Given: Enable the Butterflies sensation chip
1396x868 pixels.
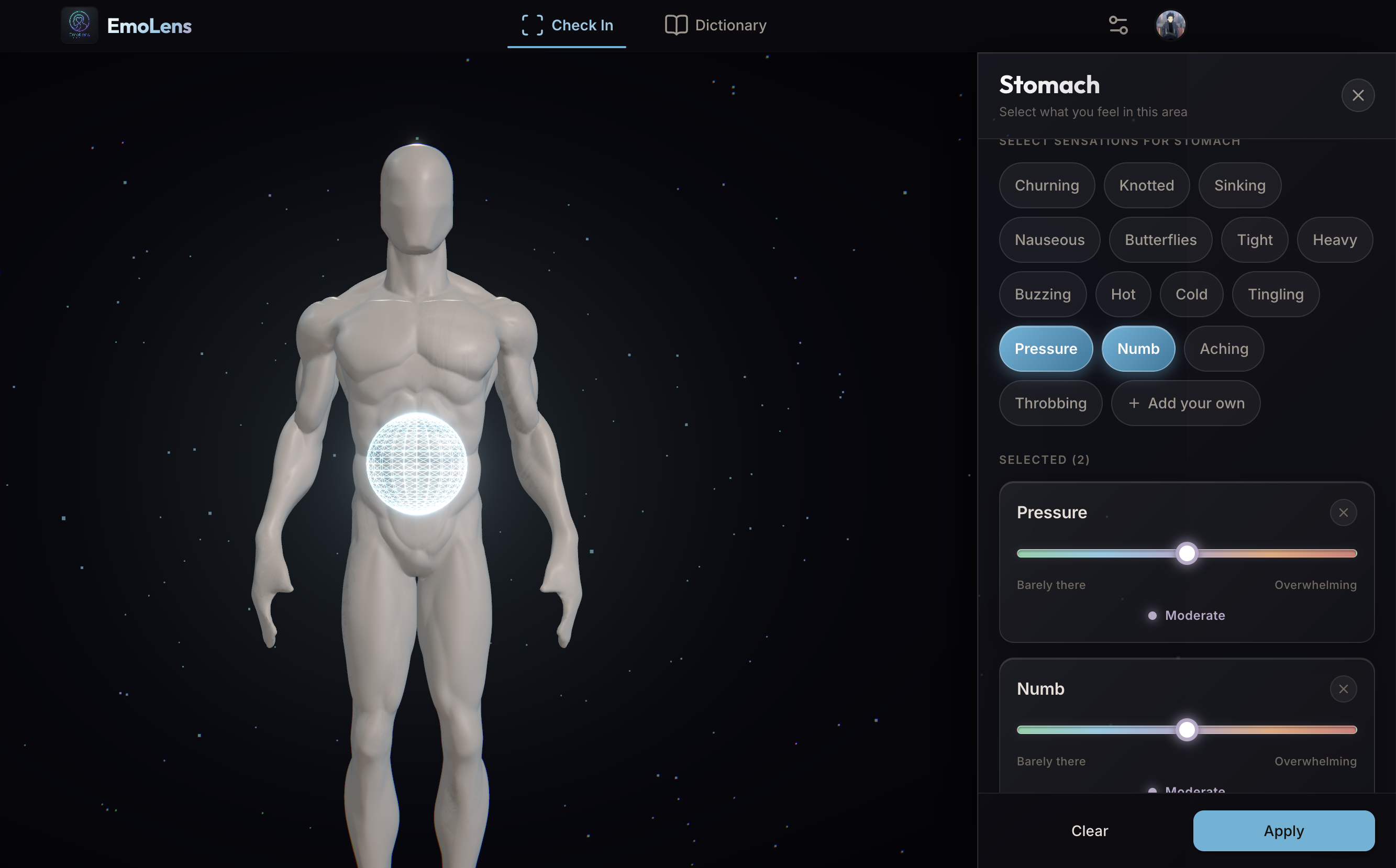Looking at the screenshot, I should pos(1160,240).
